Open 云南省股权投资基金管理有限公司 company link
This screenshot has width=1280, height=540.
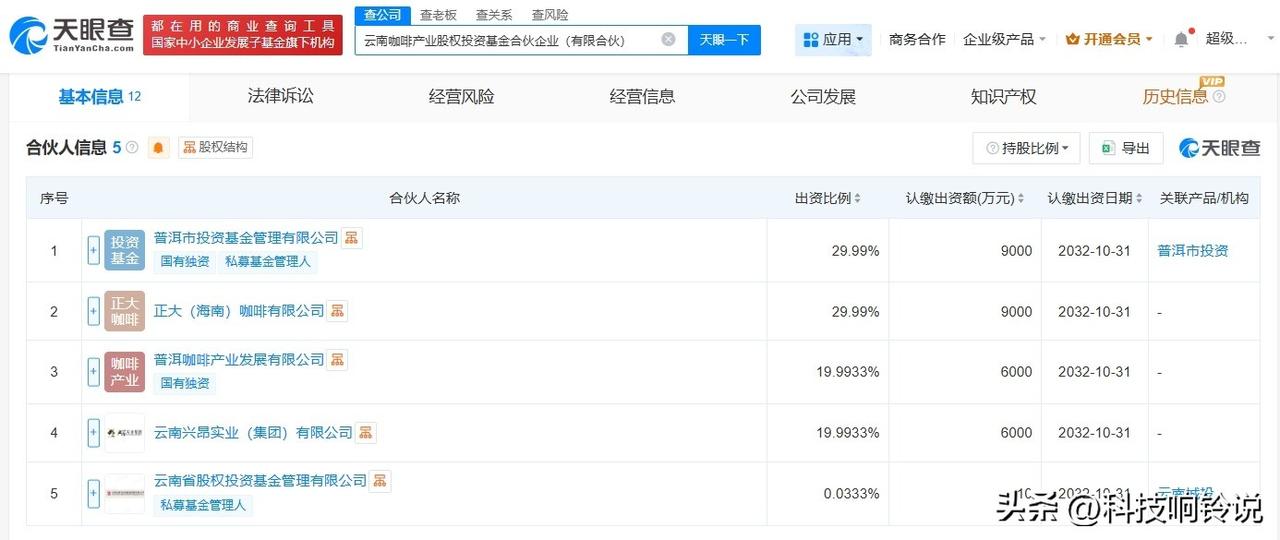(260, 481)
